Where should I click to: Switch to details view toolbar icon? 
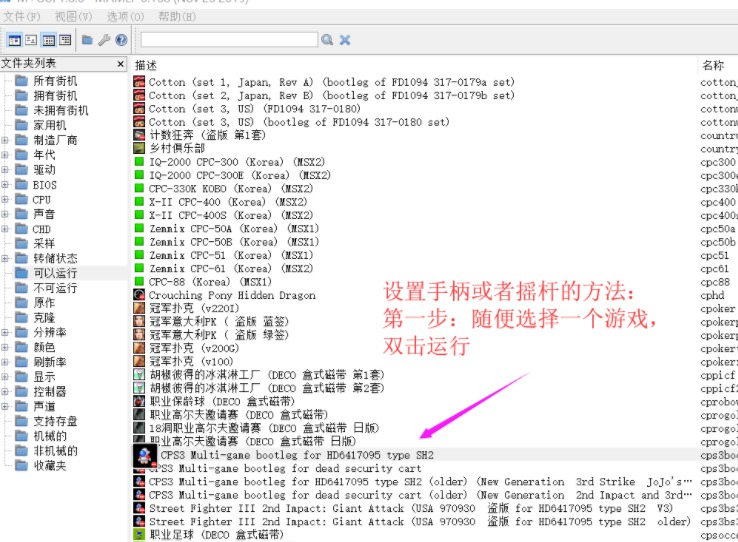tap(48, 40)
